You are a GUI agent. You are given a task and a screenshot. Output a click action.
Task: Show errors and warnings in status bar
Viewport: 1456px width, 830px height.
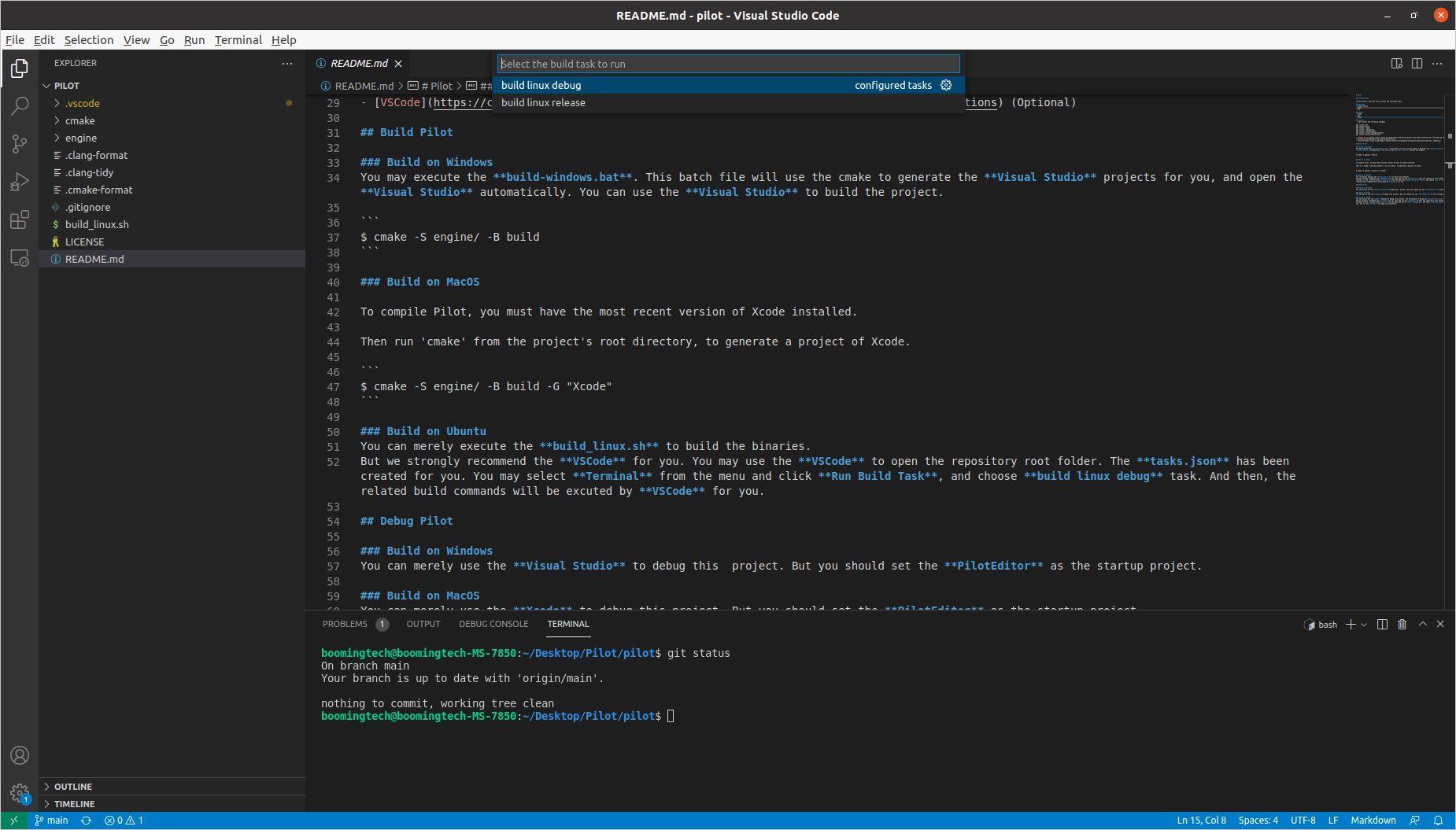[x=124, y=820]
